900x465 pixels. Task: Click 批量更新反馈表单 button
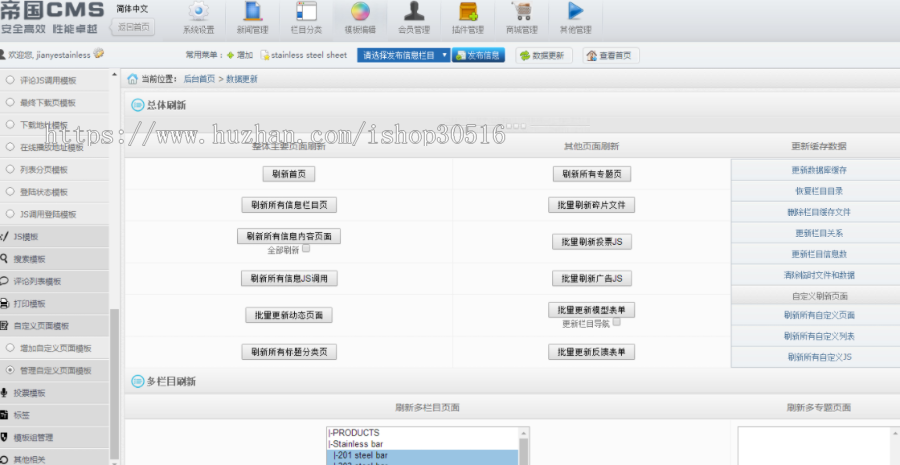(592, 352)
